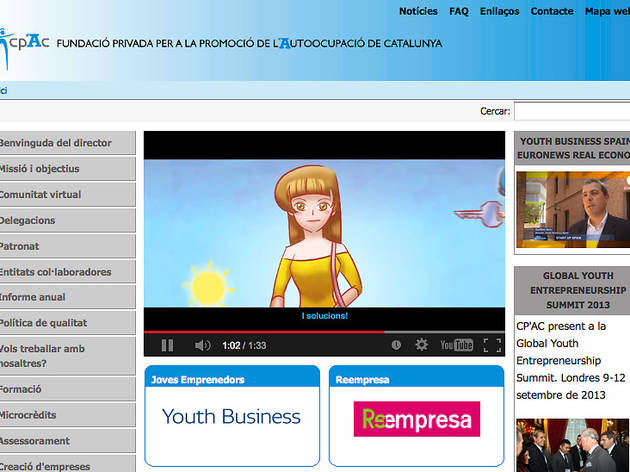Open the Joves Emprenedors card header
Image resolution: width=630 pixels, height=472 pixels.
232,377
